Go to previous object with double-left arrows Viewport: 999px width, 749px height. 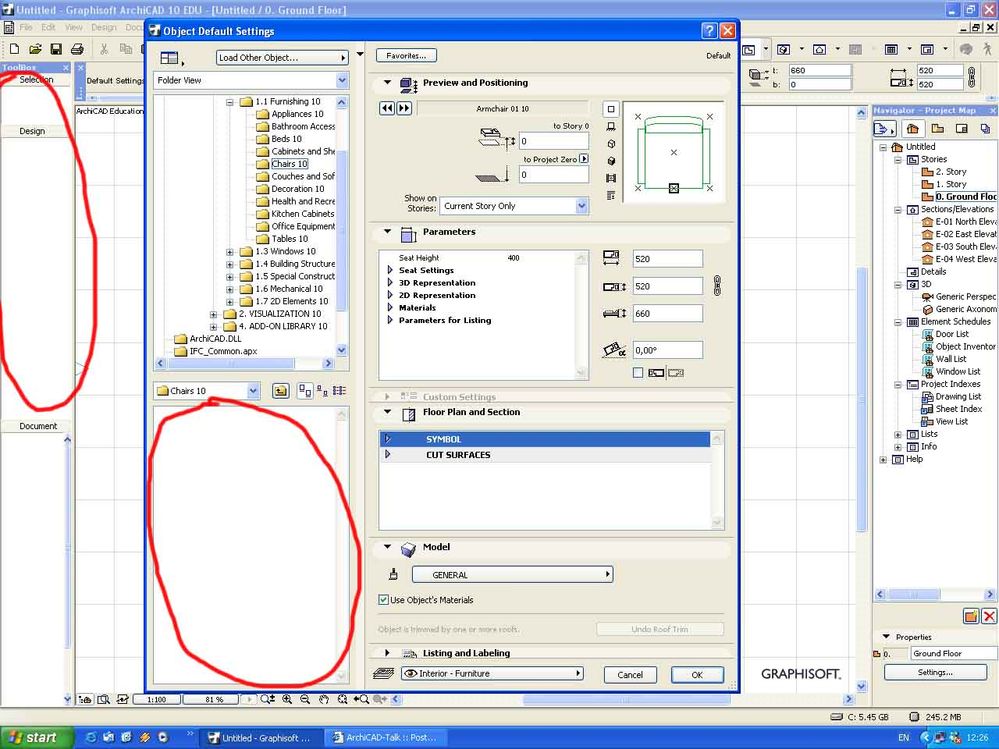(387, 108)
